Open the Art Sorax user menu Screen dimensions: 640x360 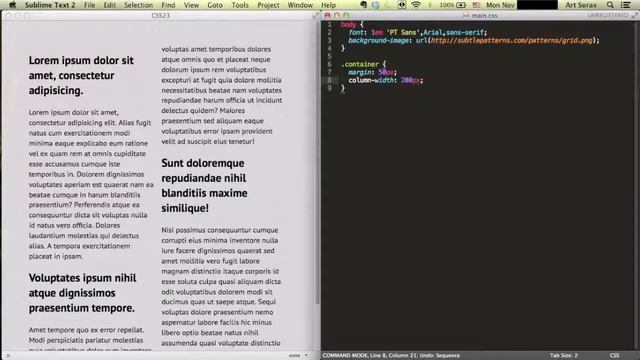coord(580,5)
